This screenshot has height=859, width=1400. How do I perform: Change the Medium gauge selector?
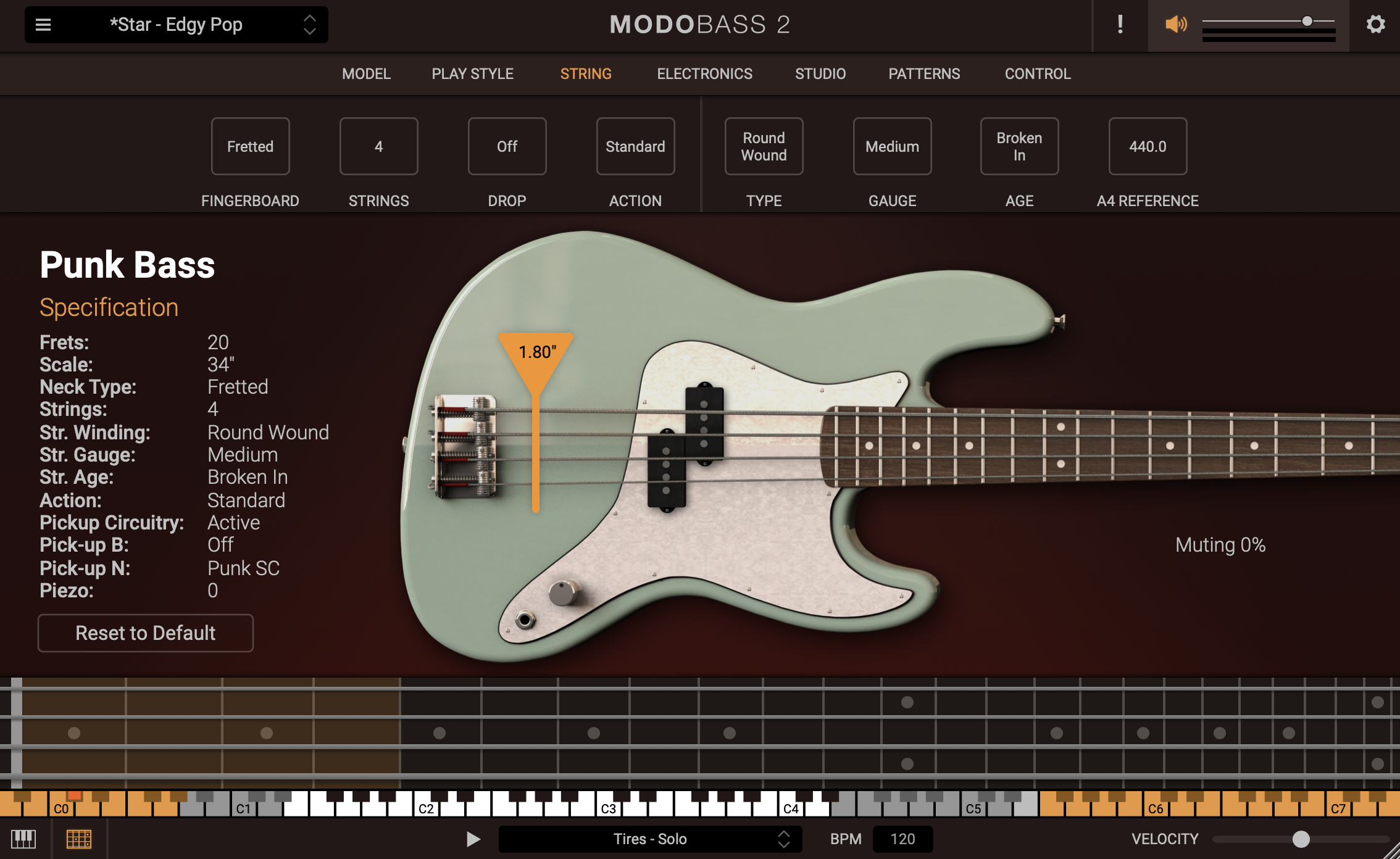[892, 146]
